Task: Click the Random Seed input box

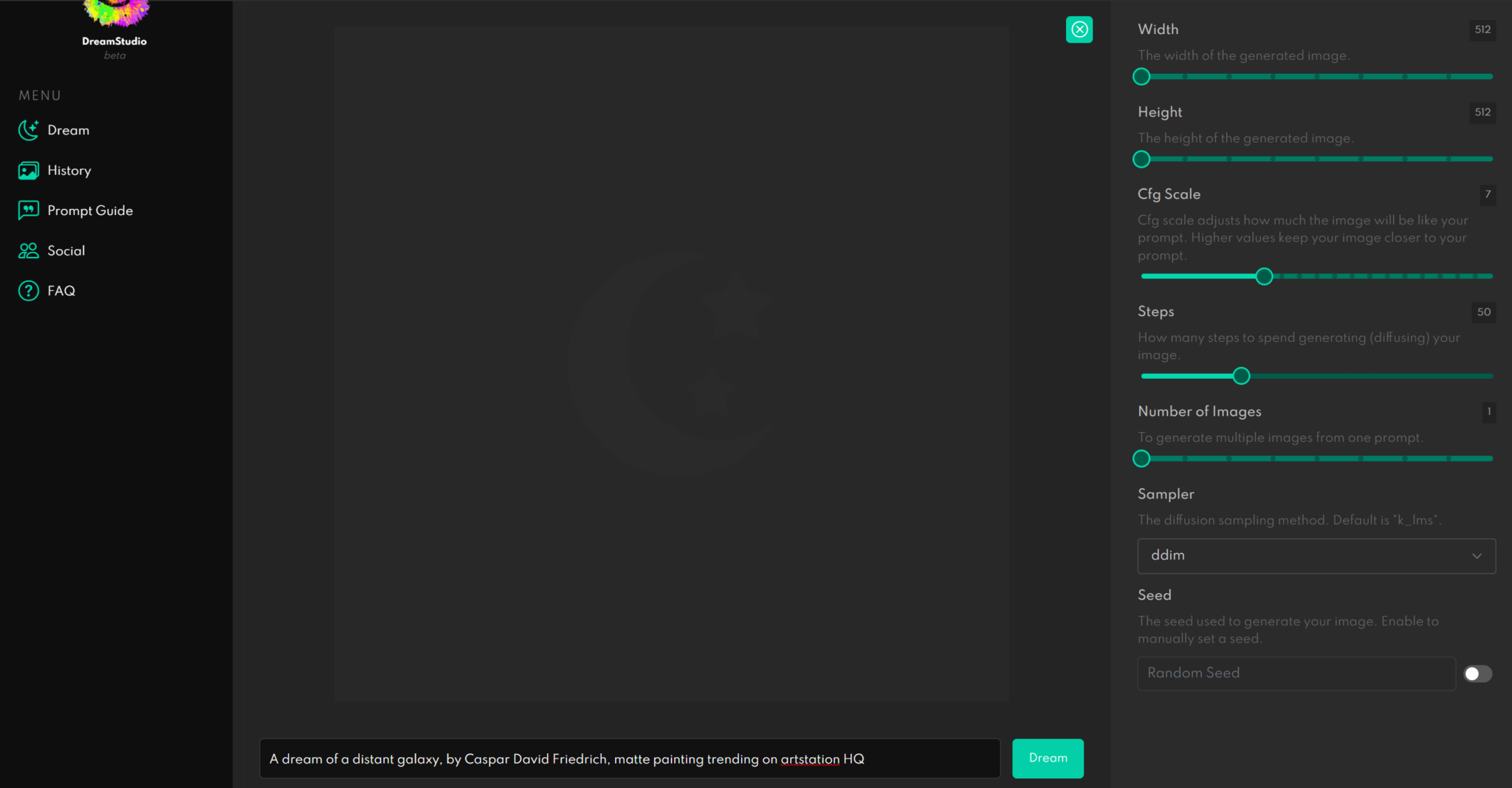Action: pyautogui.click(x=1296, y=674)
